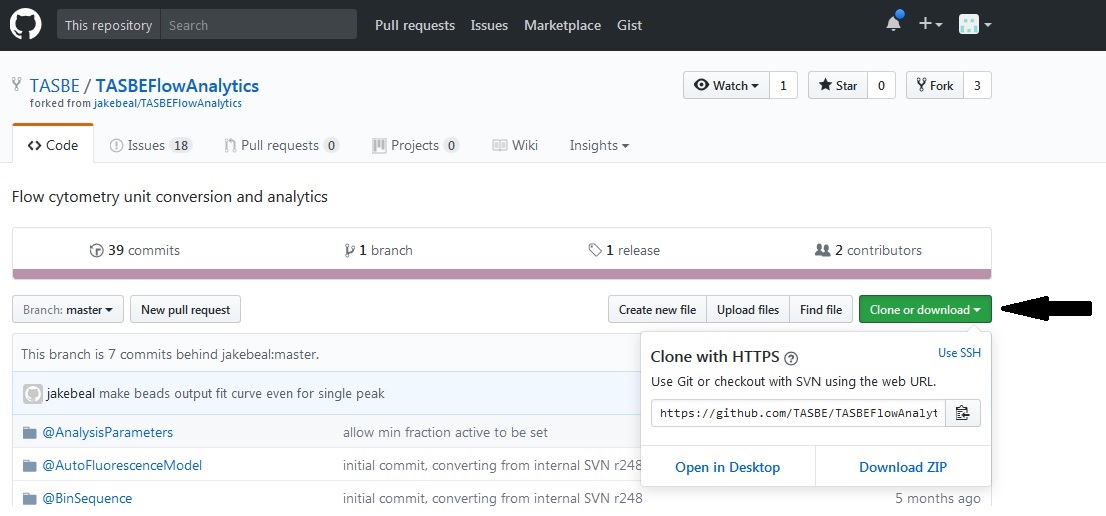This screenshot has height=516, width=1106.
Task: Open the plus create-new menu
Action: click(x=930, y=24)
